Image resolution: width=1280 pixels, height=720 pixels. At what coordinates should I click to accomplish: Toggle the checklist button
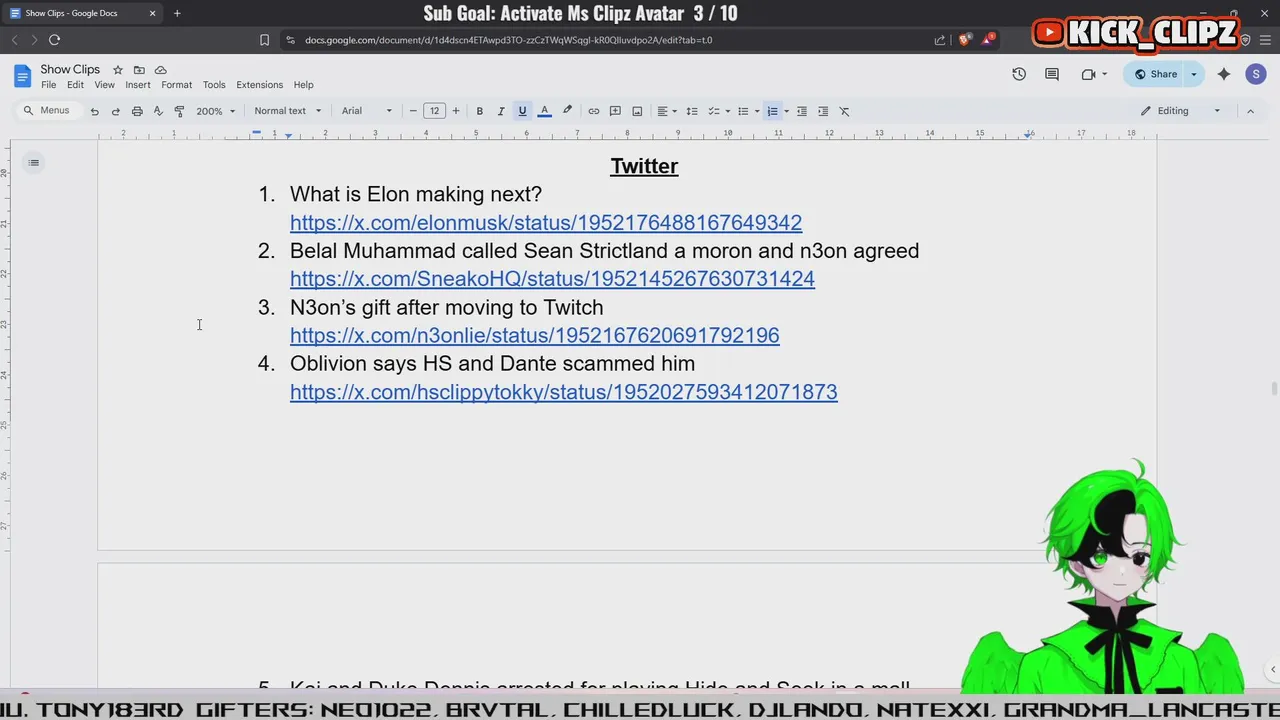tap(714, 111)
